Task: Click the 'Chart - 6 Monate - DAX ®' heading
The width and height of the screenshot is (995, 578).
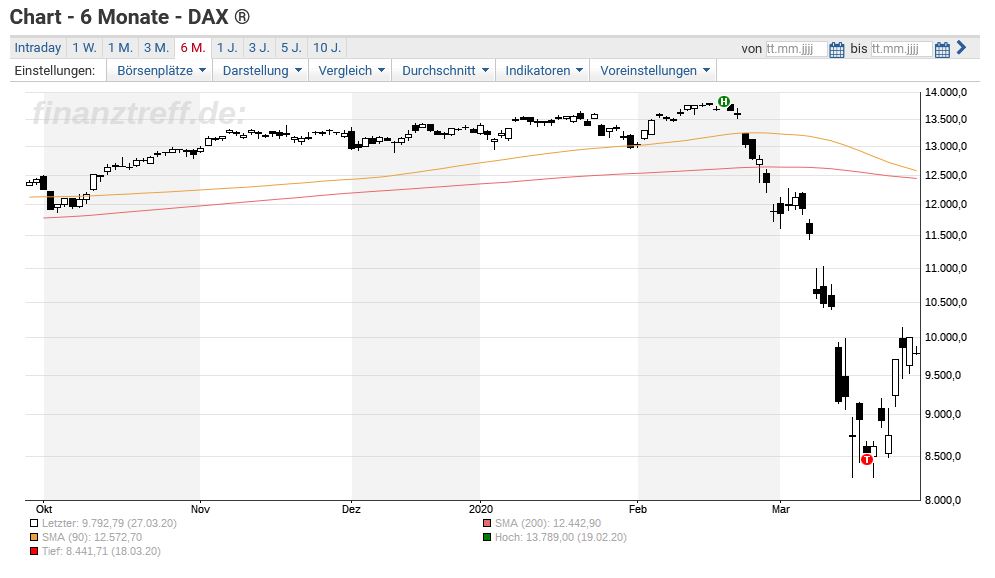Action: pyautogui.click(x=129, y=17)
